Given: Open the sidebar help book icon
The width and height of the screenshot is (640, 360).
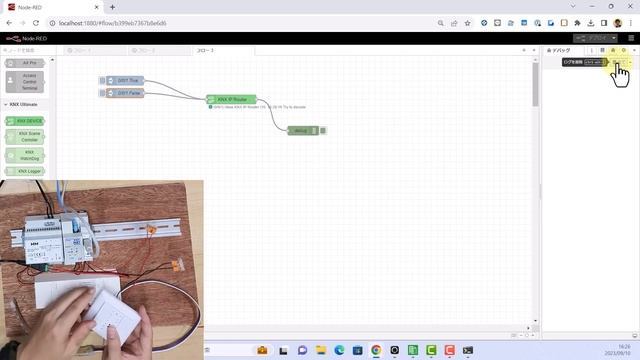Looking at the screenshot, I should point(602,50).
